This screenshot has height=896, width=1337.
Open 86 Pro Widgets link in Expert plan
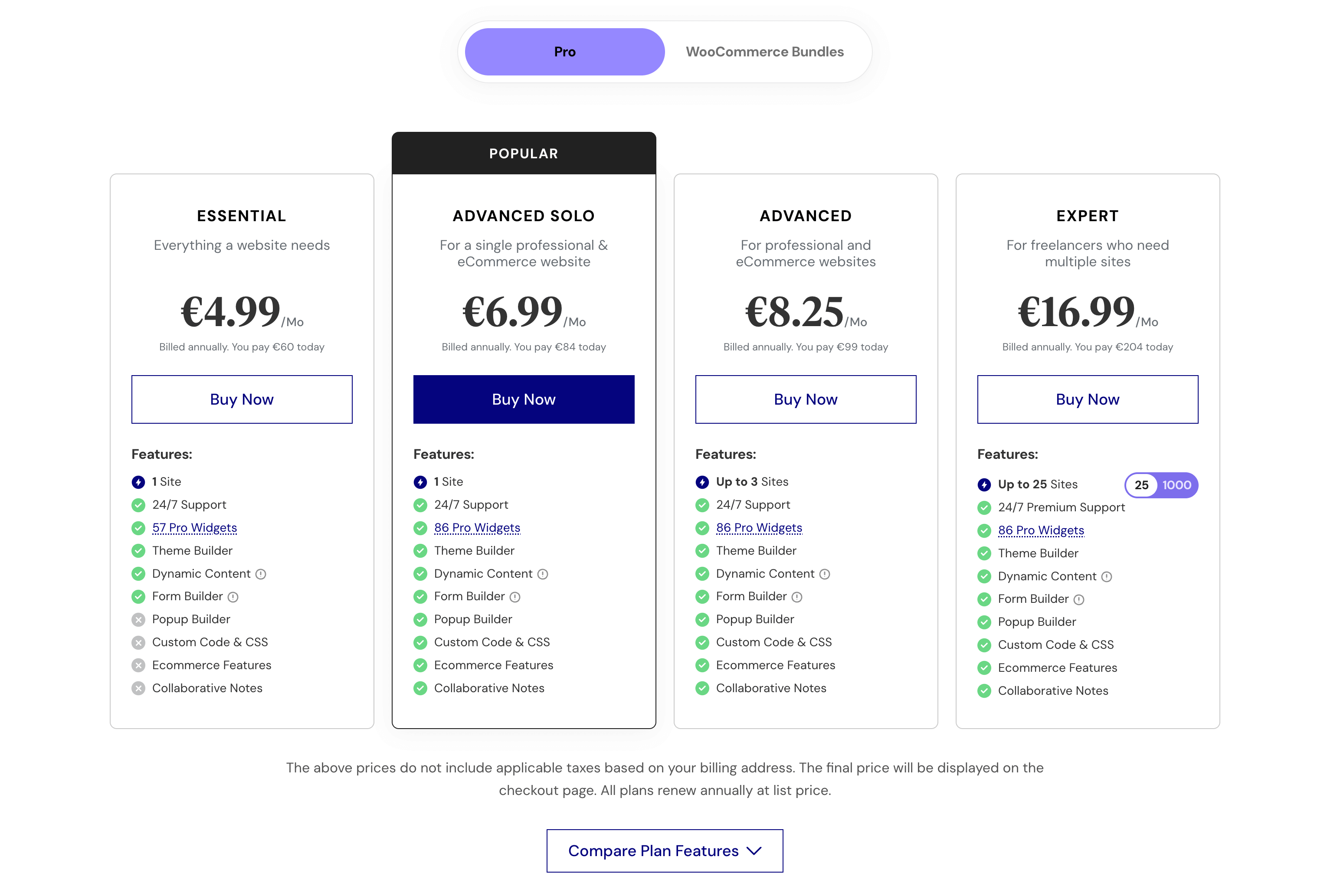[x=1041, y=531]
